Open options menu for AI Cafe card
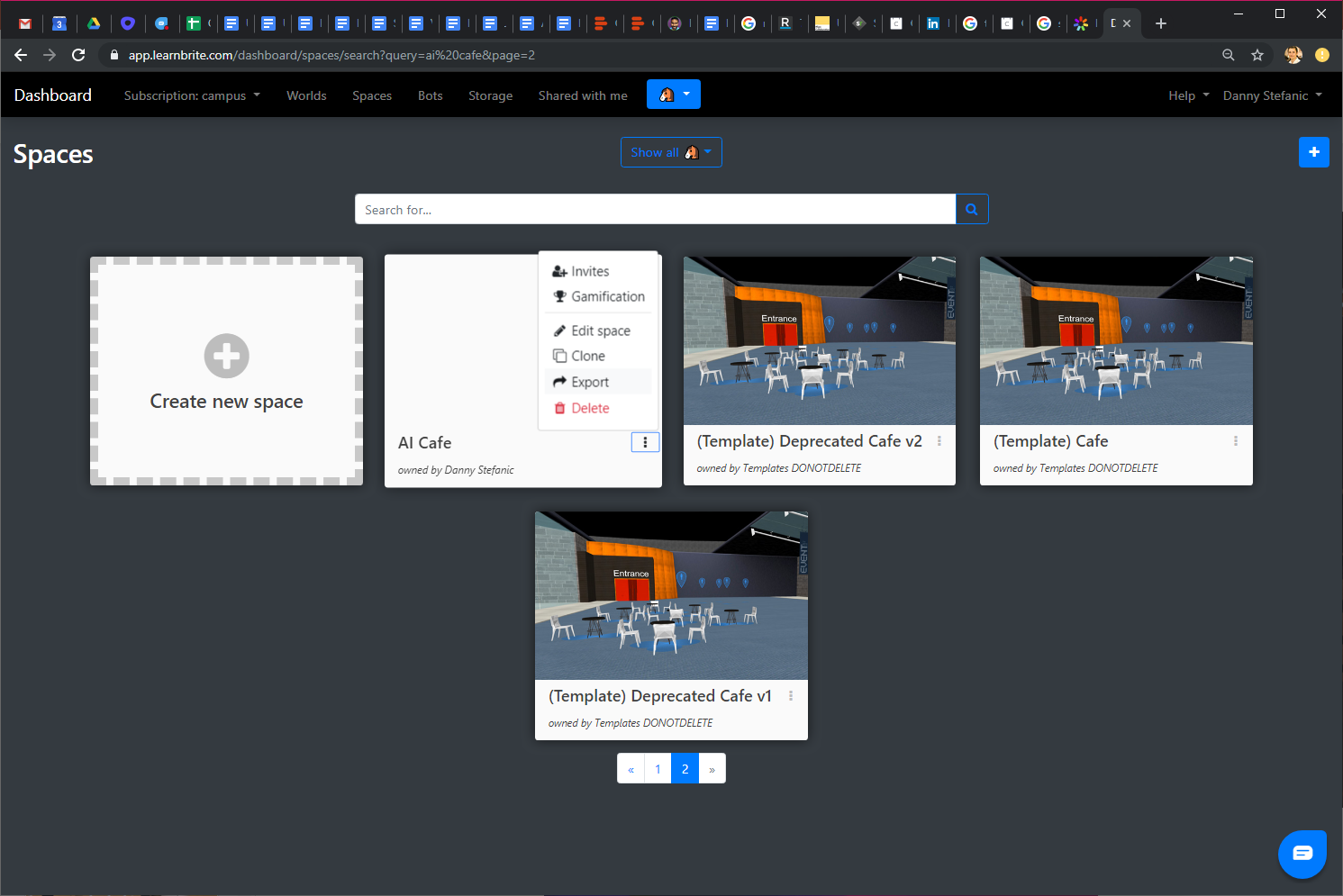 coord(645,442)
